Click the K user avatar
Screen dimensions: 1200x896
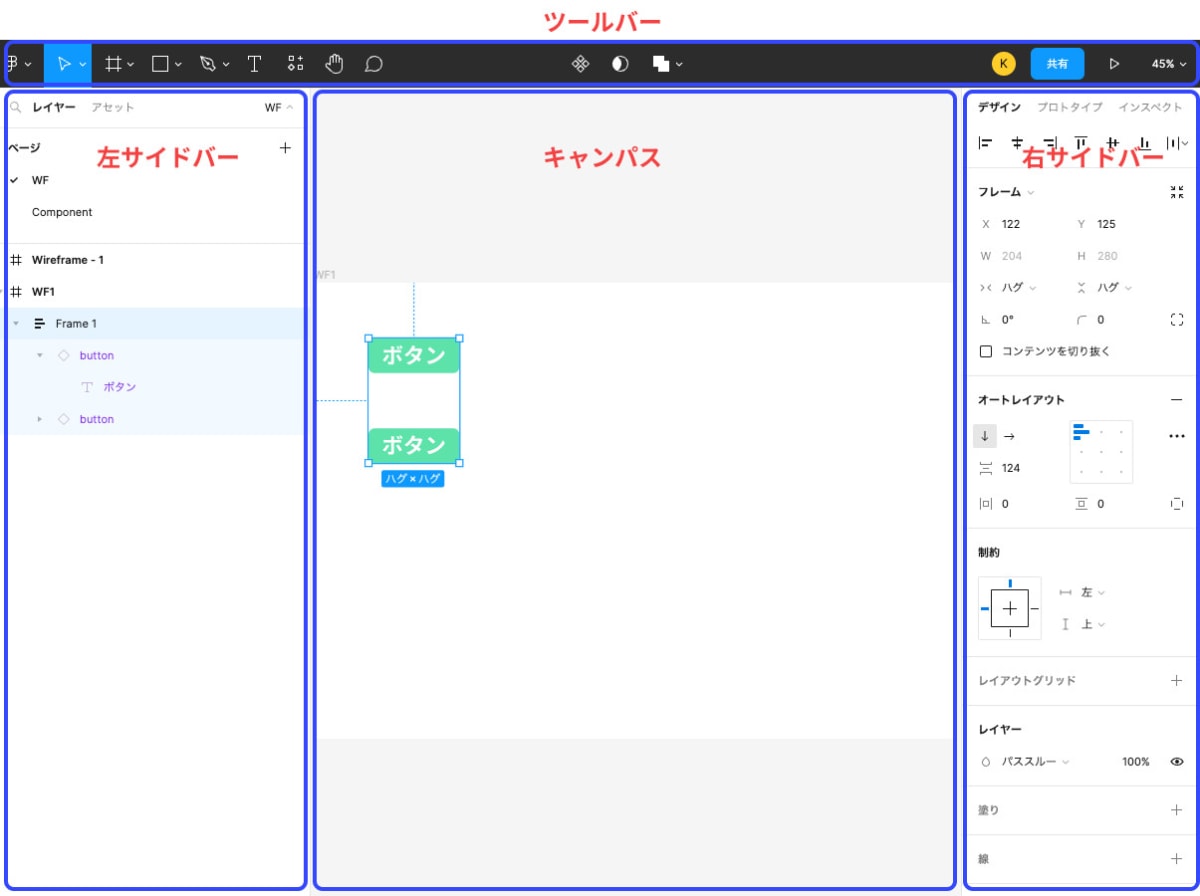[1003, 63]
